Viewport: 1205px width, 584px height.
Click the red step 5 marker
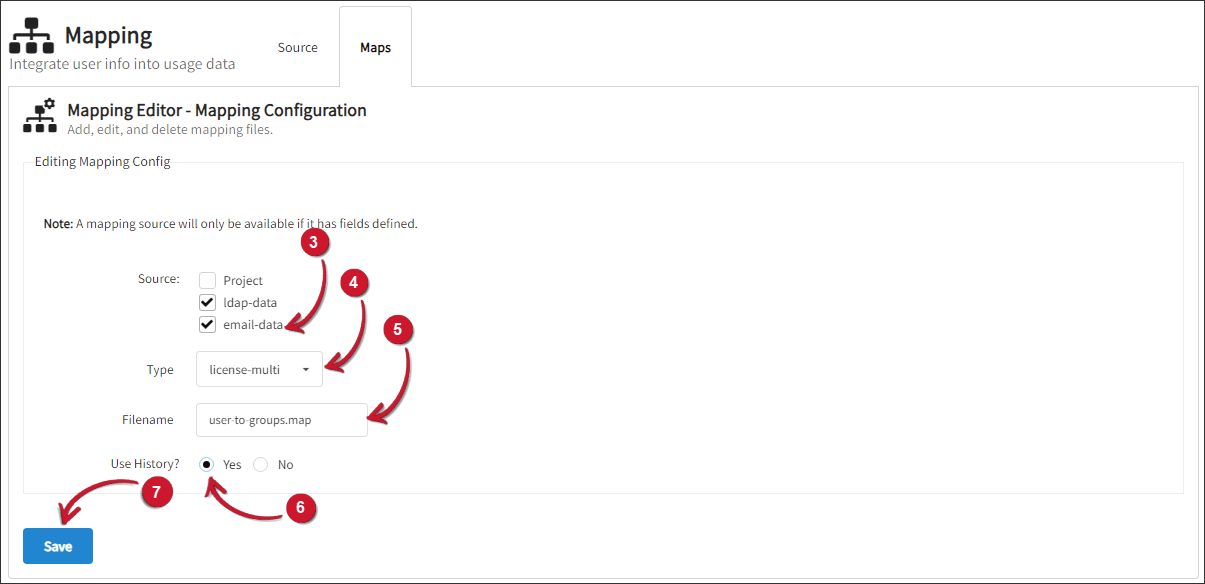click(x=397, y=330)
